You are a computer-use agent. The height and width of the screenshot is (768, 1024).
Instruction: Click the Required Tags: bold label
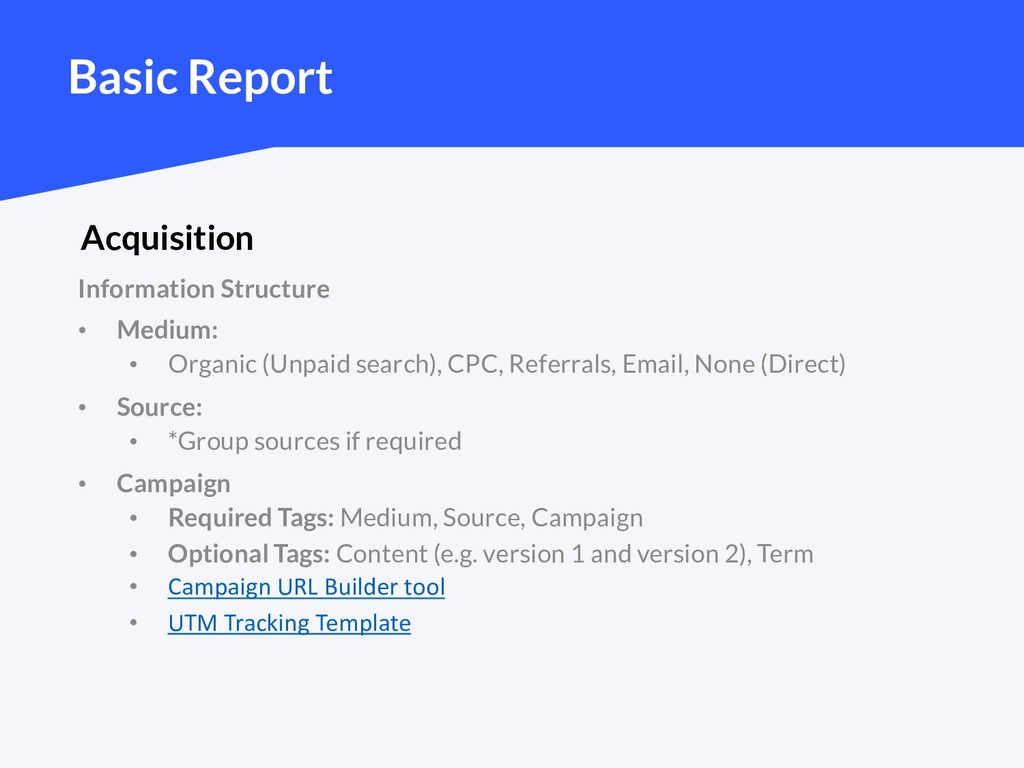251,518
